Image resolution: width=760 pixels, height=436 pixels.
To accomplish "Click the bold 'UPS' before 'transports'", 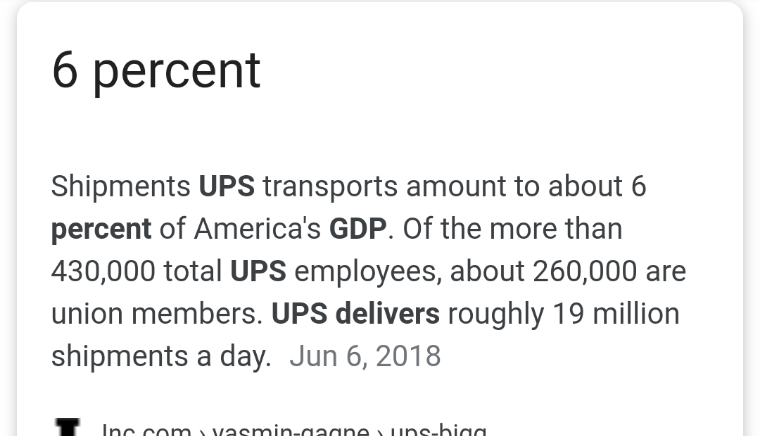I will pos(227,187).
